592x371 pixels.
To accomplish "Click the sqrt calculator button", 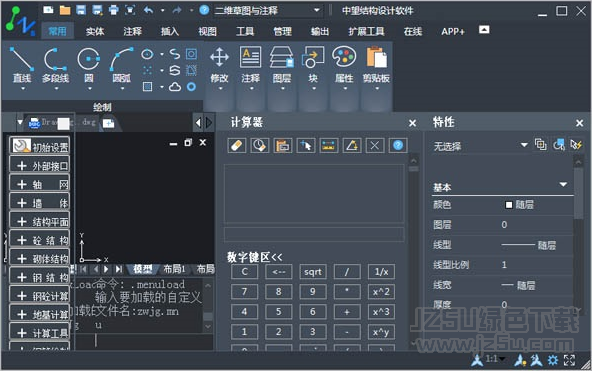I will click(x=313, y=272).
